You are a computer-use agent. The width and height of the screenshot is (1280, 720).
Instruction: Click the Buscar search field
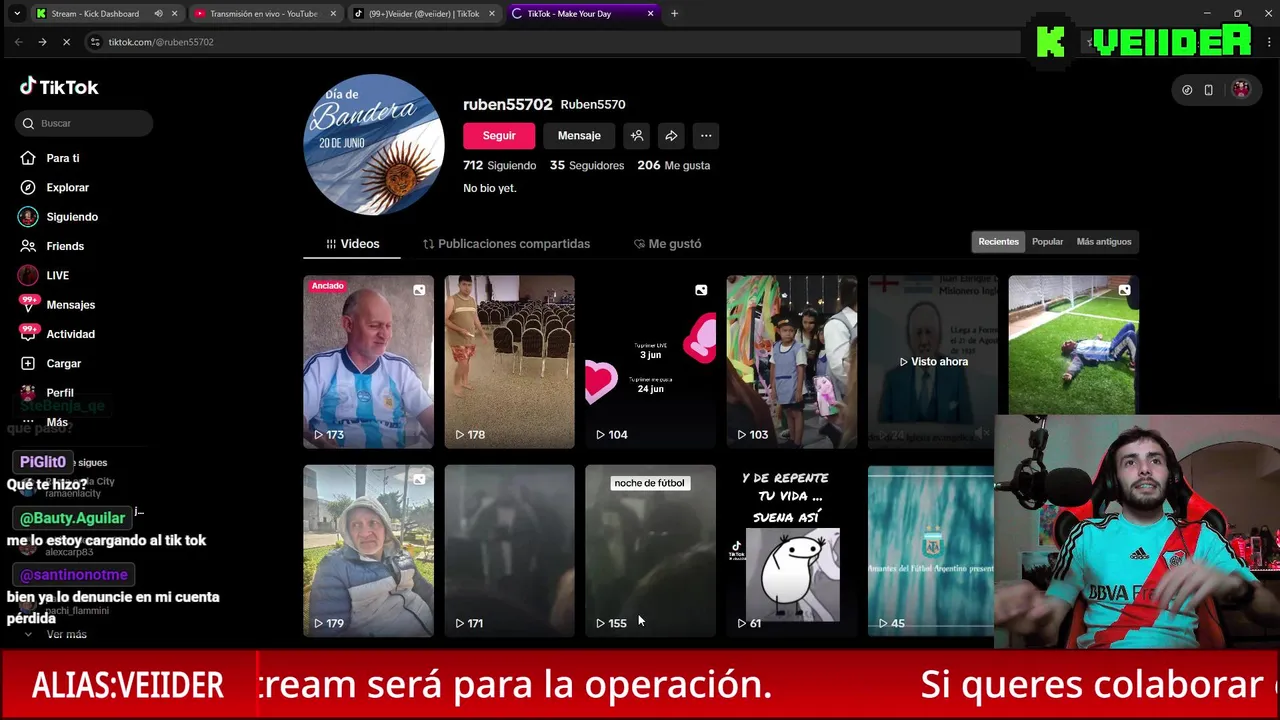[84, 123]
